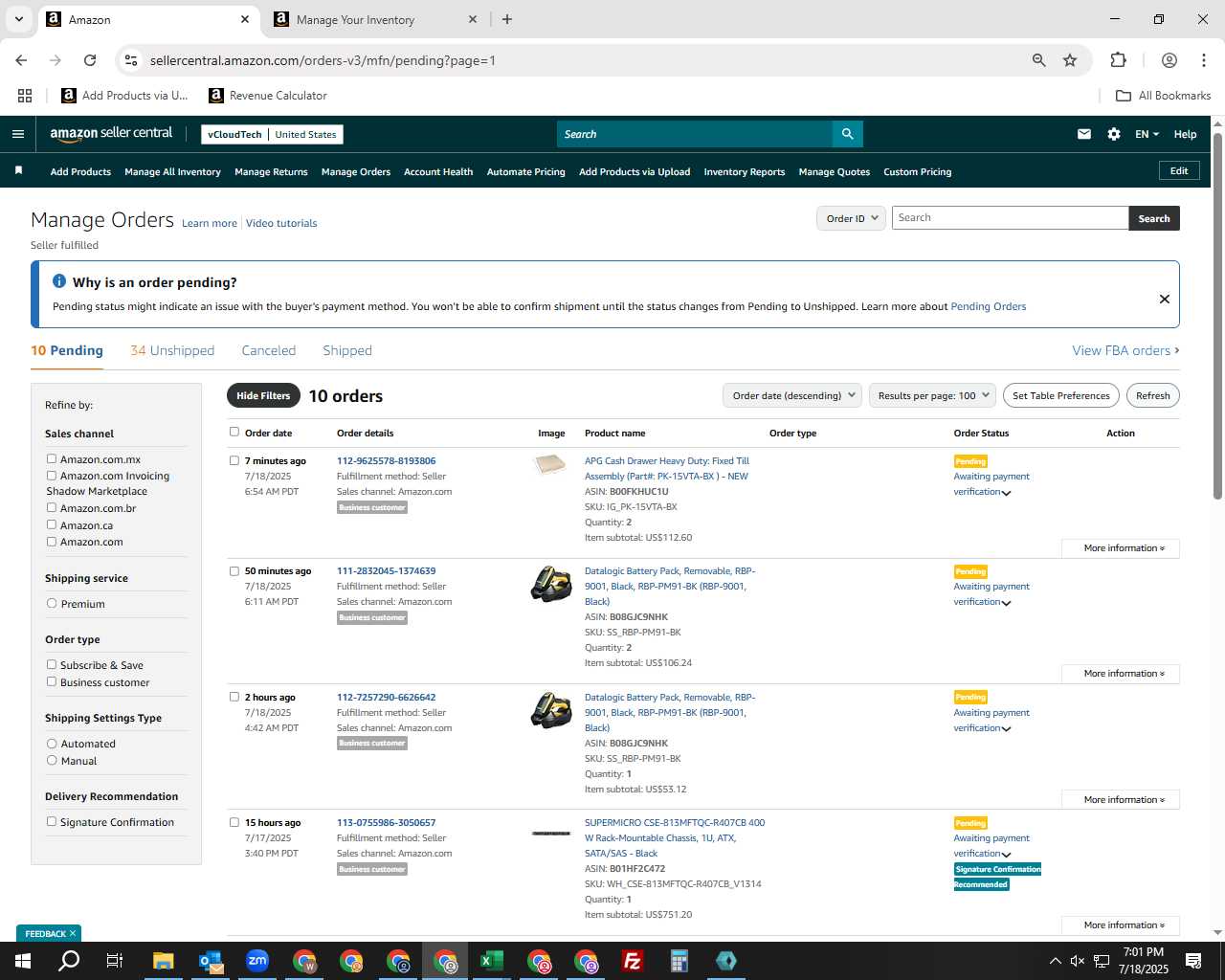Check the Amazon.com filter
The image size is (1225, 980).
coord(52,542)
